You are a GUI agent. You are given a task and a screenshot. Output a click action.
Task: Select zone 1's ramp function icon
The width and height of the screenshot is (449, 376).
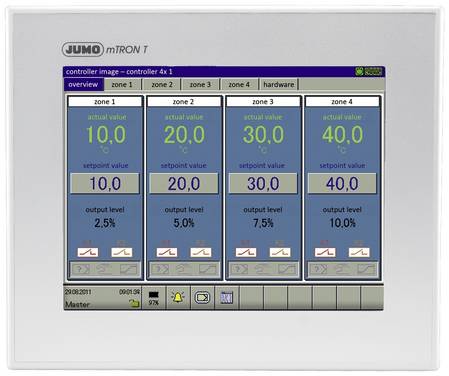128,269
